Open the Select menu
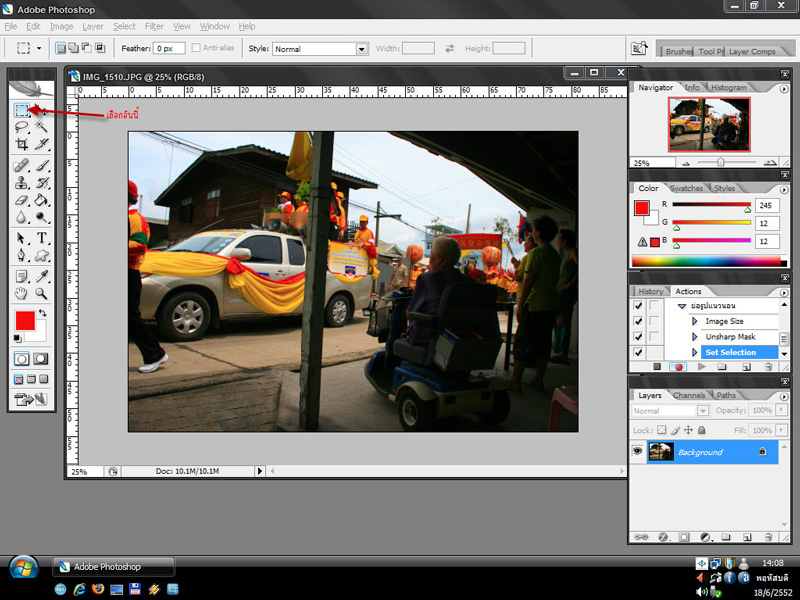 click(124, 27)
